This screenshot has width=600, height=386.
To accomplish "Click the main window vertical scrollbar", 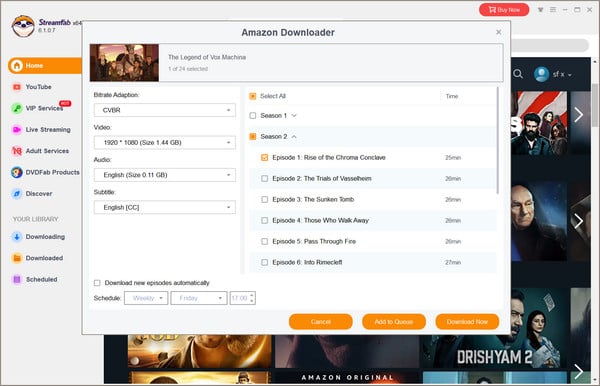I will pos(595,105).
